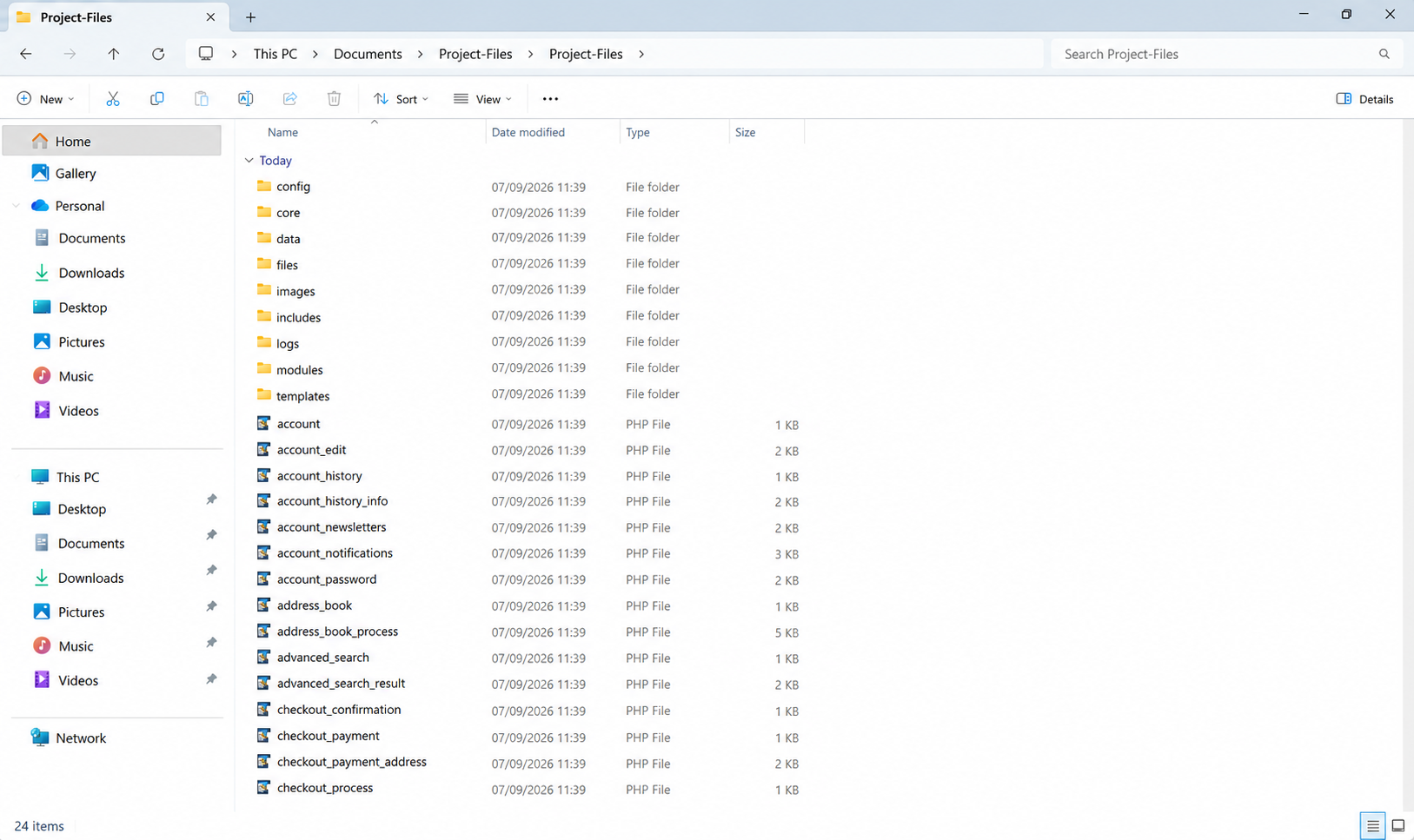Screen dimensions: 1414x840
Task: Open the Sort dropdown
Action: coord(401,99)
